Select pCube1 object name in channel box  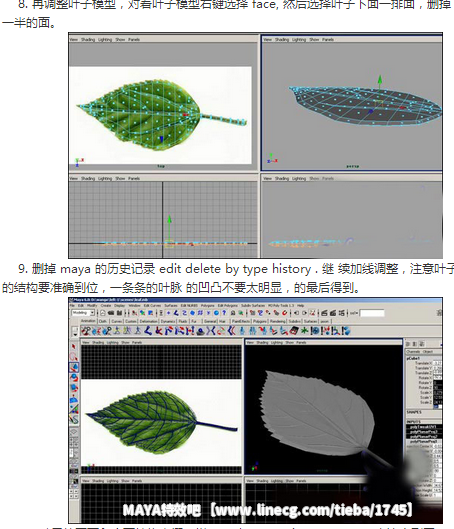(x=413, y=358)
